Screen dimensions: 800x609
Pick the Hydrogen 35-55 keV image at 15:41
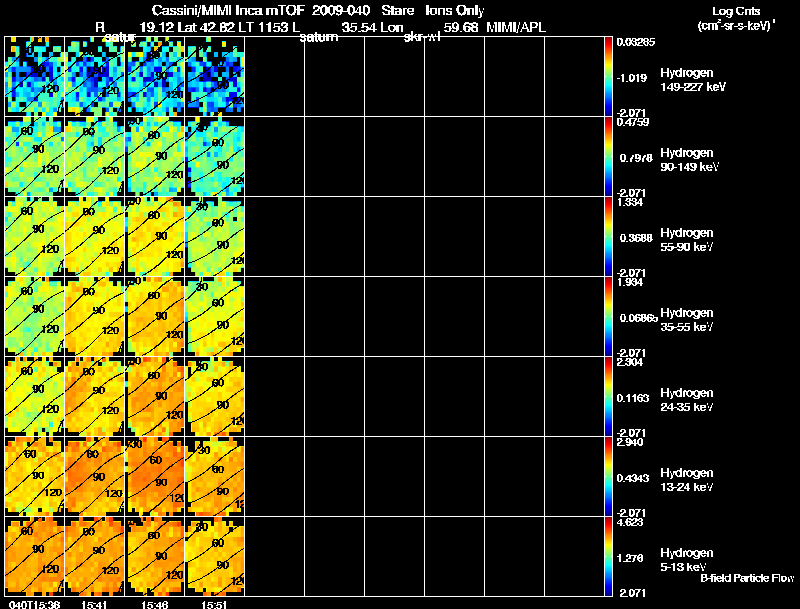click(95, 316)
